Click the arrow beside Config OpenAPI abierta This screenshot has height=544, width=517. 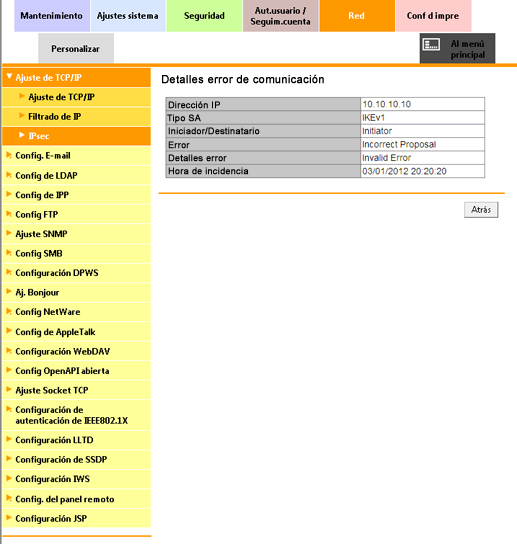pos(9,370)
